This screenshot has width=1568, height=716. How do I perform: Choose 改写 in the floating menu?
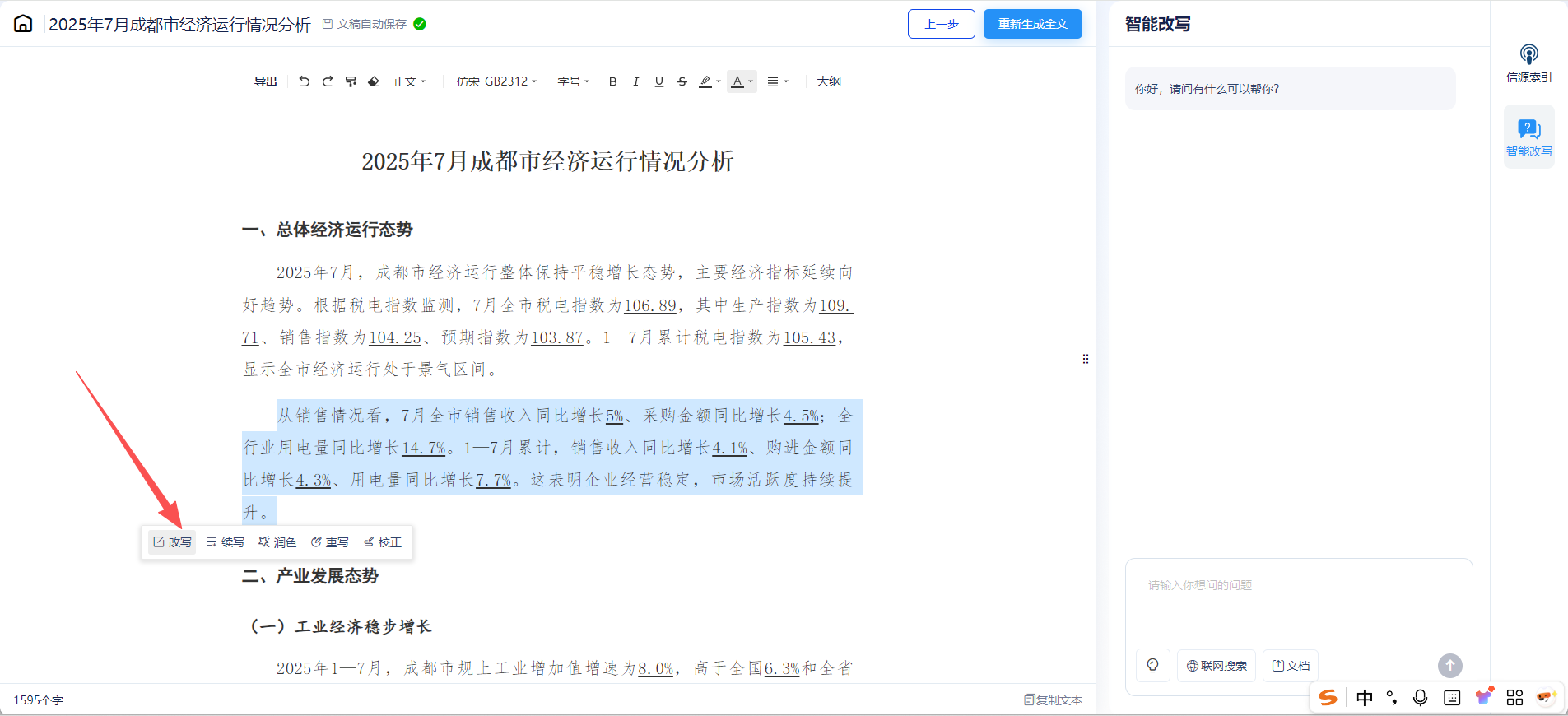[172, 542]
